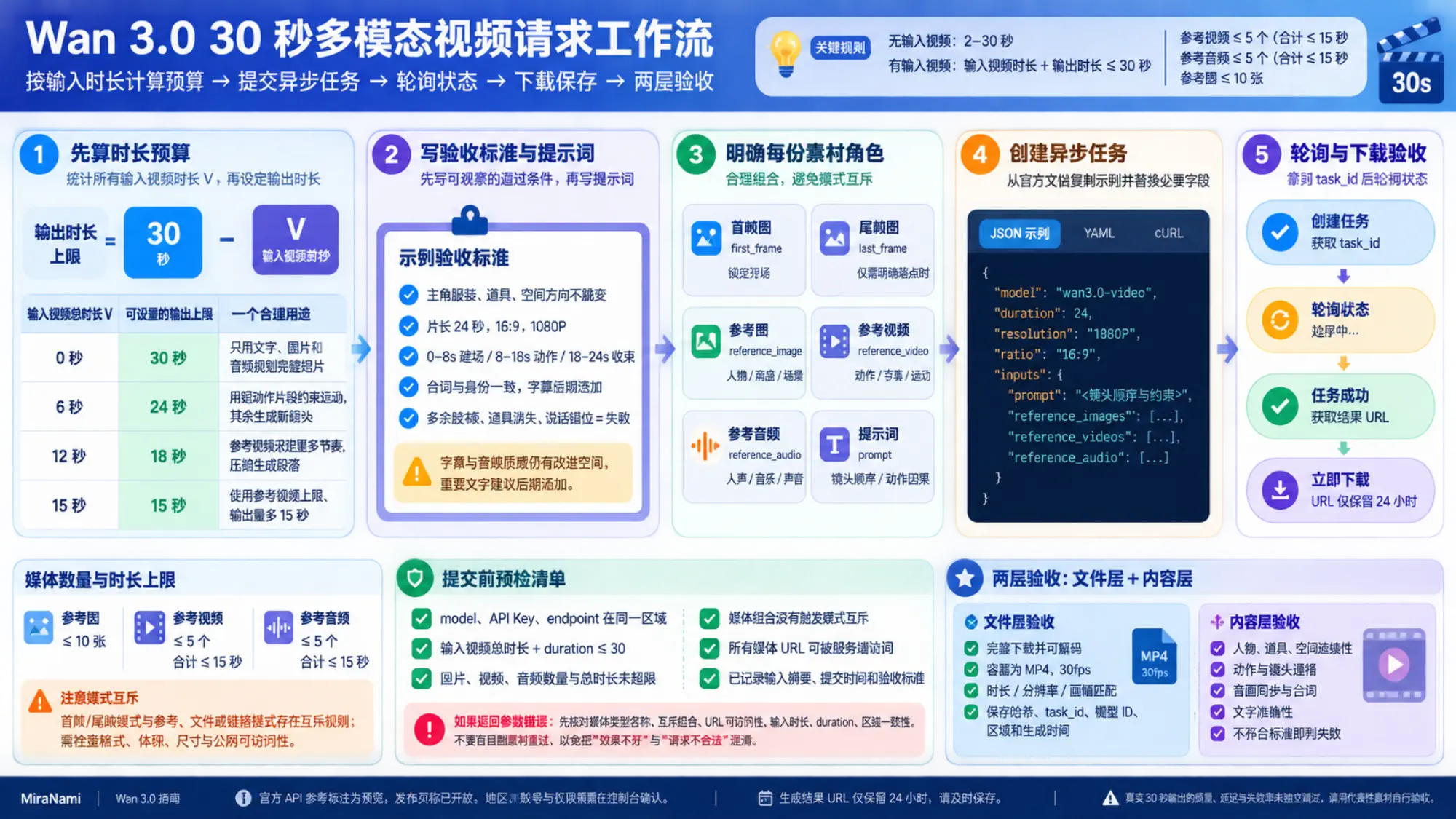
Task: Click the table header 可设置的输出上限
Action: pos(169,314)
